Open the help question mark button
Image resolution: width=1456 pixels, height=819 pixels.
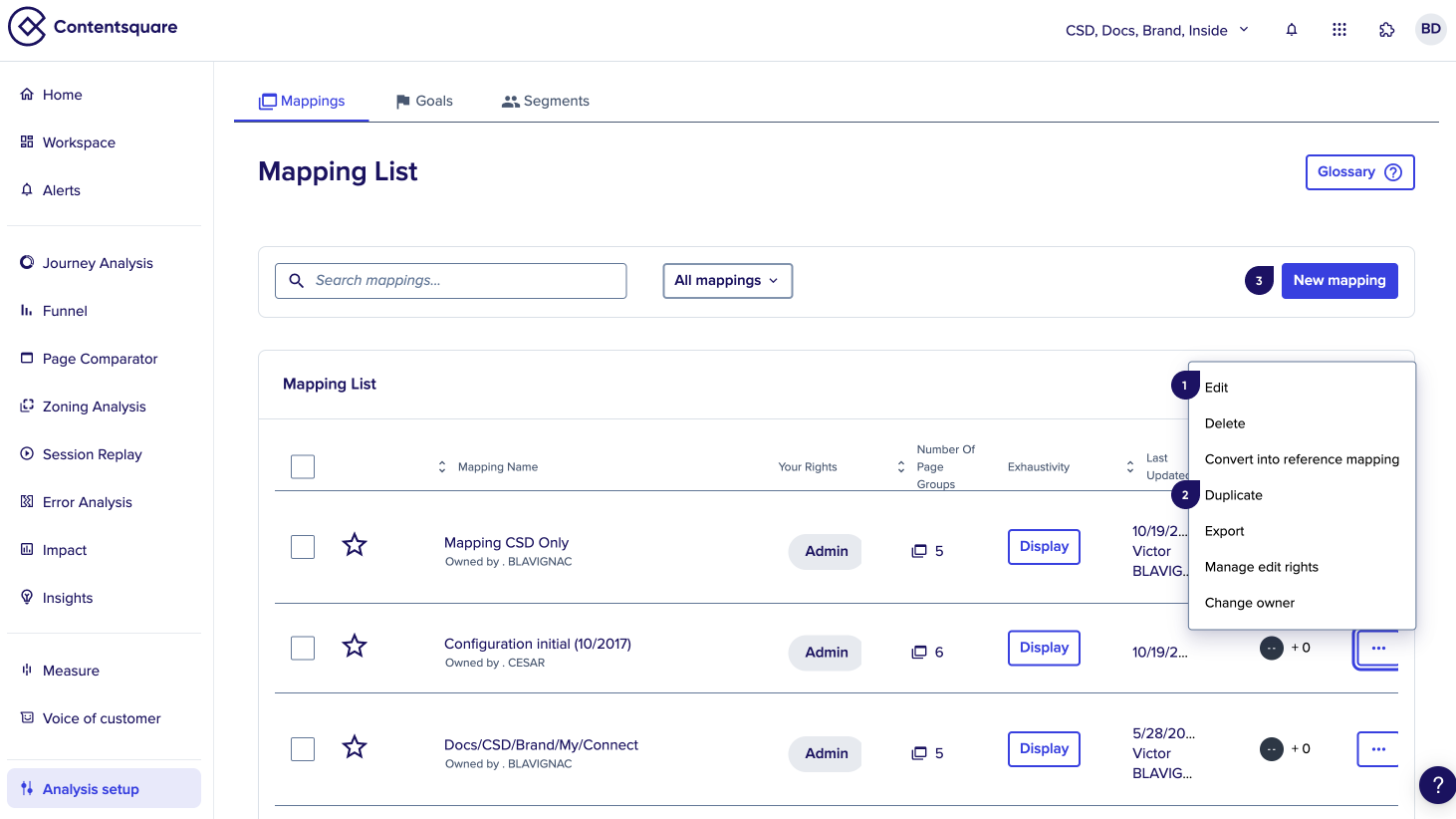coord(1436,784)
